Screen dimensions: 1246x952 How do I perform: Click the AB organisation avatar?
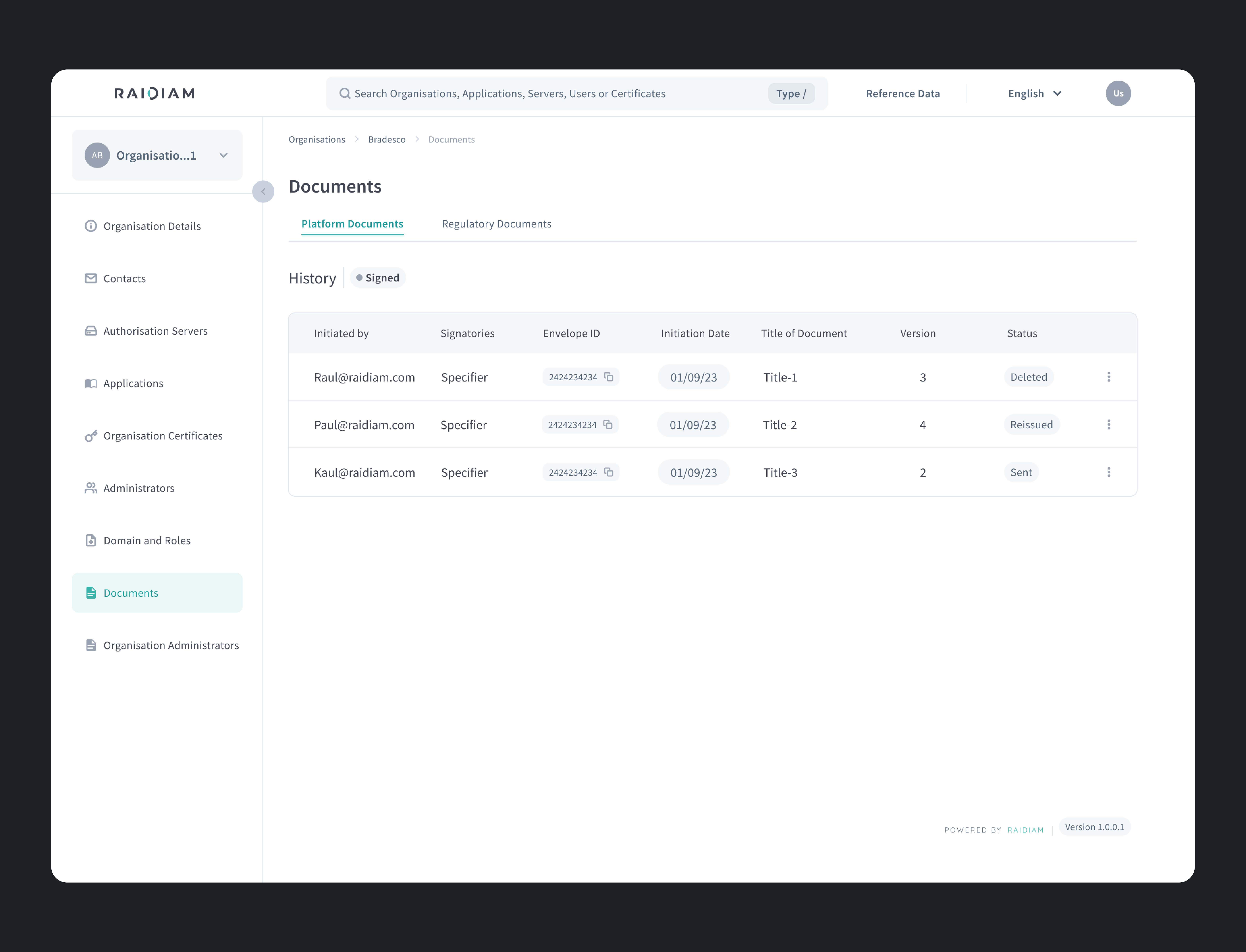[97, 155]
